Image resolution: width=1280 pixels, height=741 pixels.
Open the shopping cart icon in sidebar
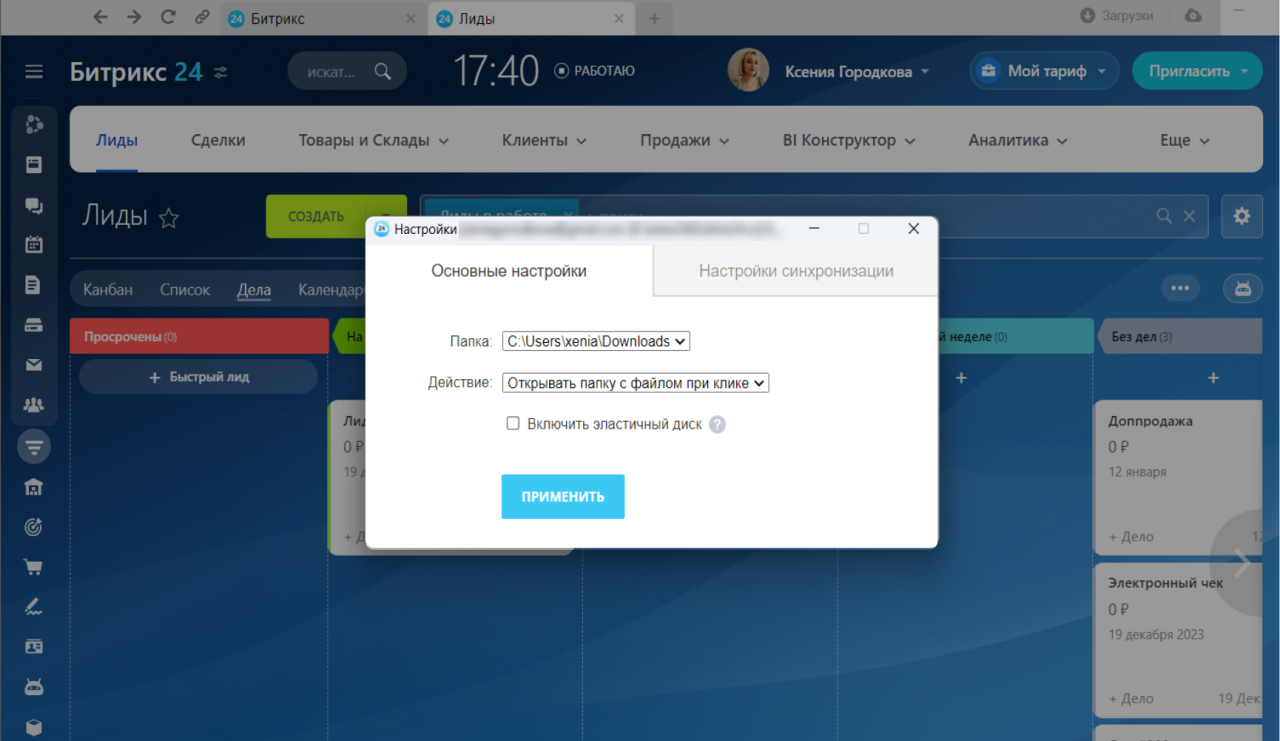[x=34, y=567]
